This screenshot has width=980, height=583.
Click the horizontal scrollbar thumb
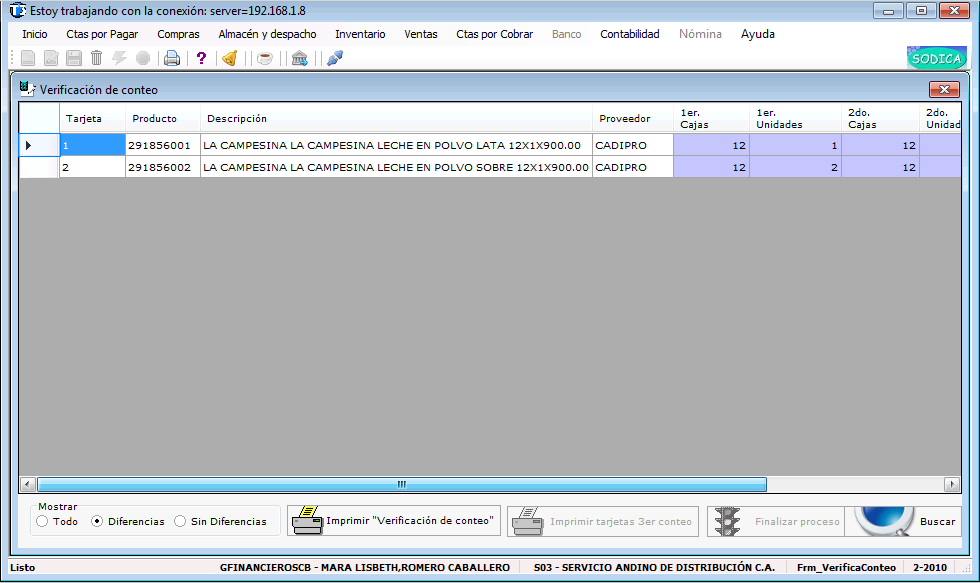pyautogui.click(x=402, y=484)
